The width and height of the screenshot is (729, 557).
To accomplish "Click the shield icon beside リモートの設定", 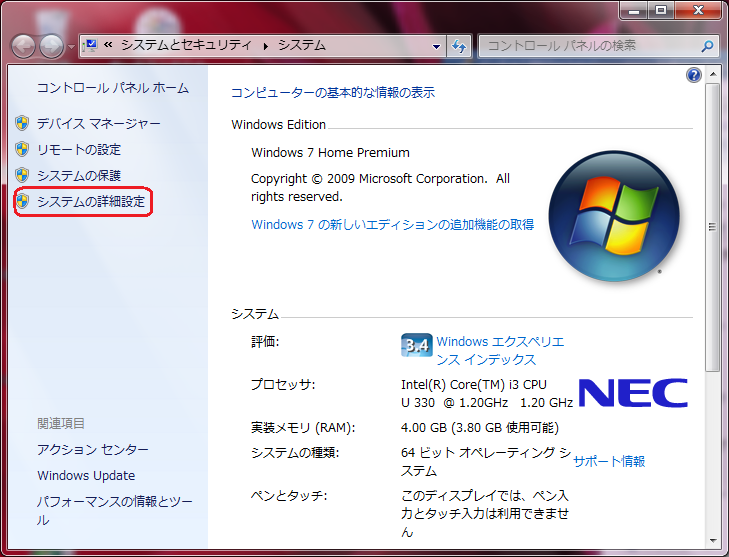I will [22, 149].
